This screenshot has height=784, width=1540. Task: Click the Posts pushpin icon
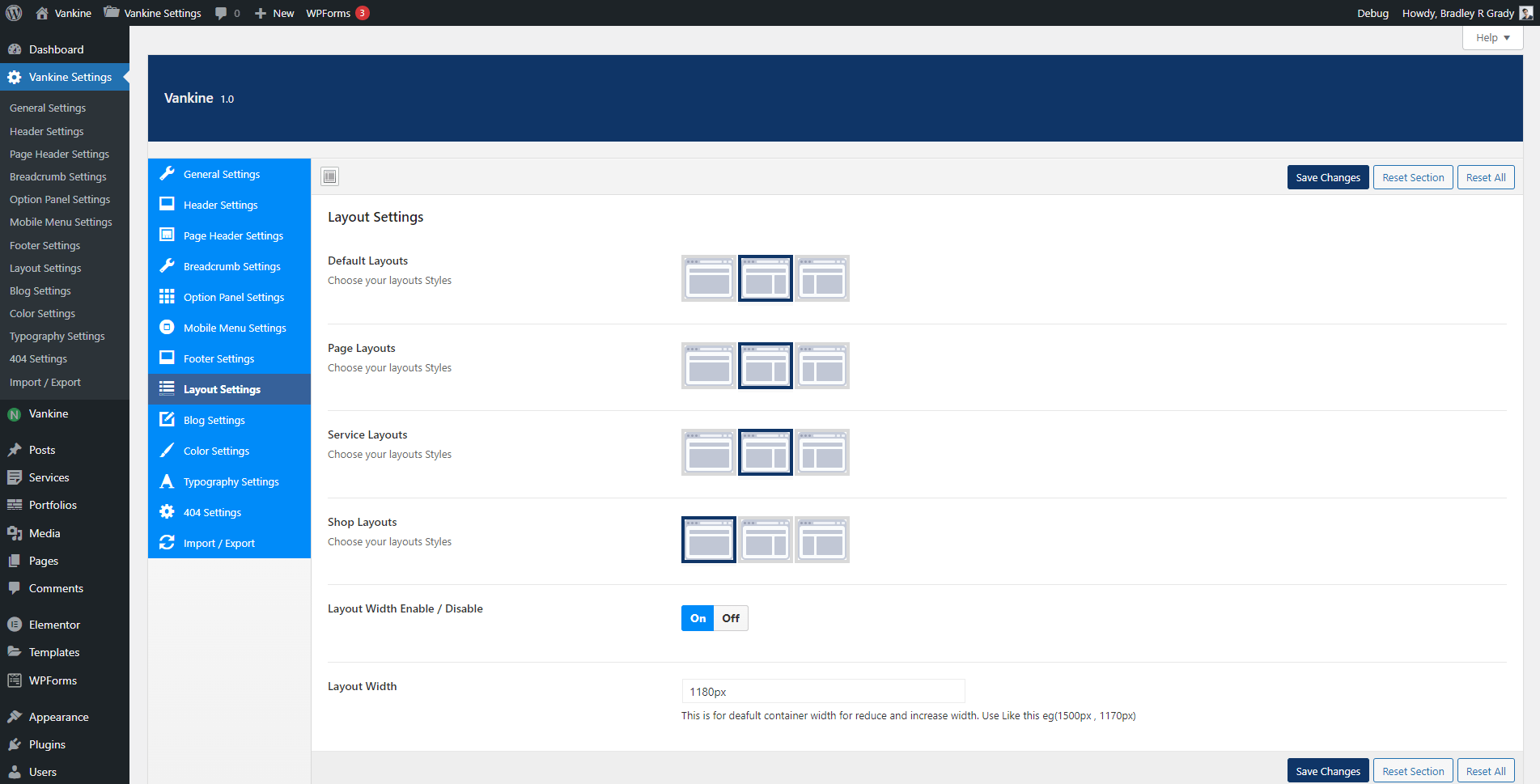click(15, 450)
